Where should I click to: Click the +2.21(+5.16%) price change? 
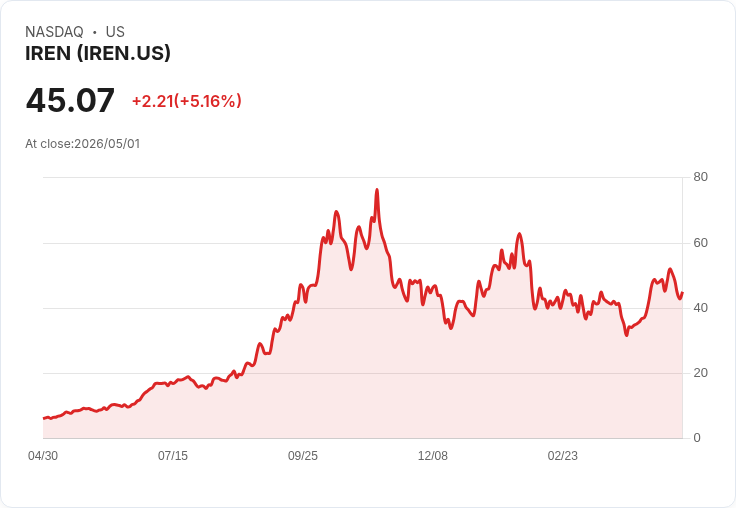click(187, 101)
